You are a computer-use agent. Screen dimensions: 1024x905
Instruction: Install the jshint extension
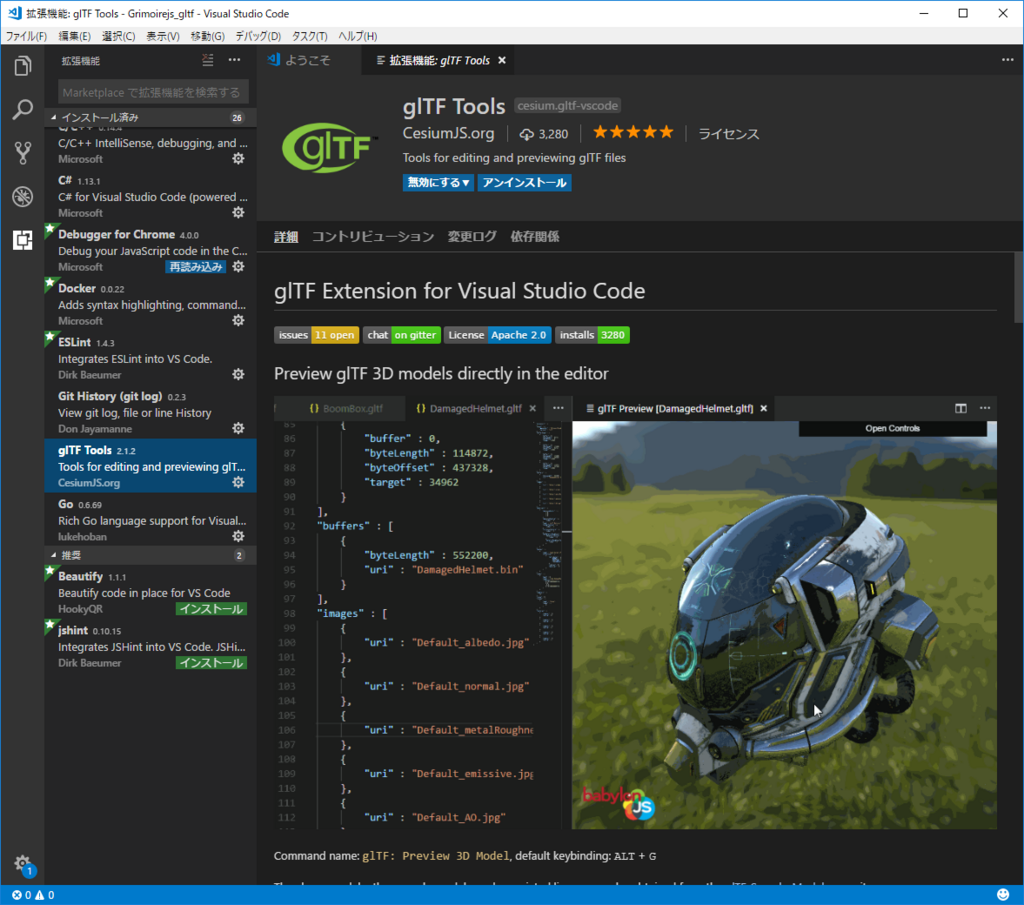[x=211, y=663]
